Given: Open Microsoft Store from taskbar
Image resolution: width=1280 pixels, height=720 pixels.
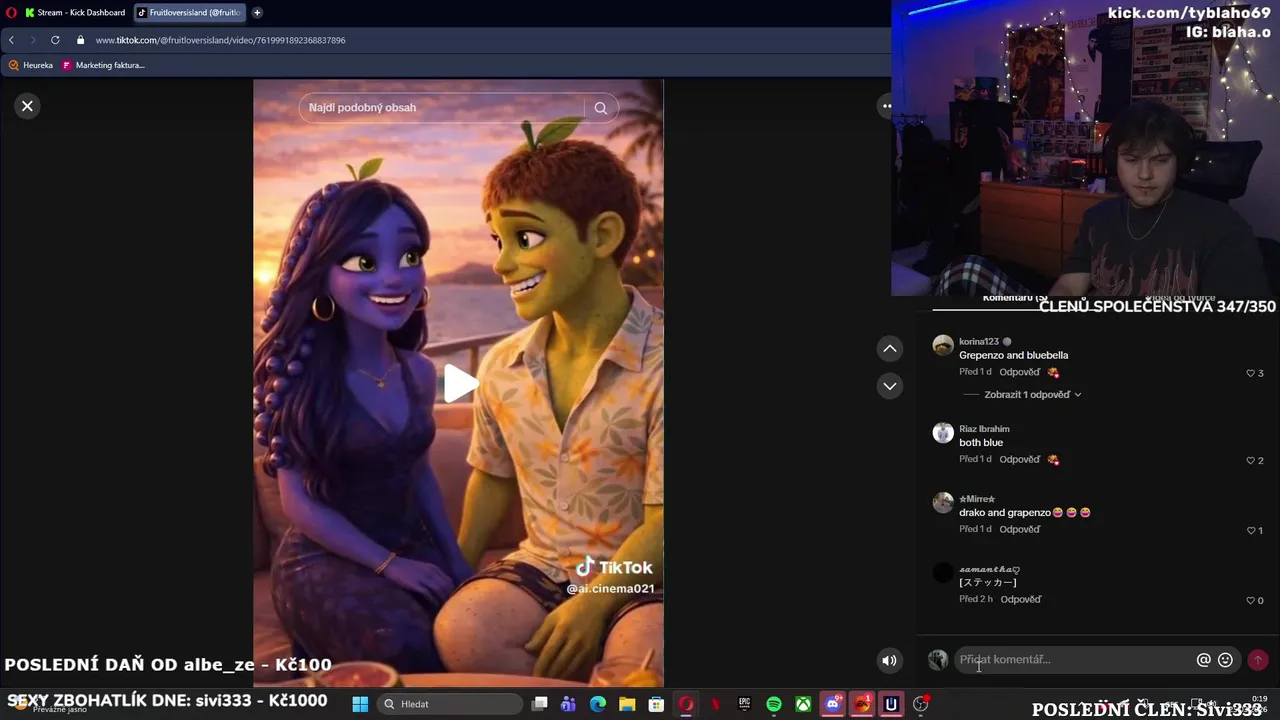Looking at the screenshot, I should [657, 704].
